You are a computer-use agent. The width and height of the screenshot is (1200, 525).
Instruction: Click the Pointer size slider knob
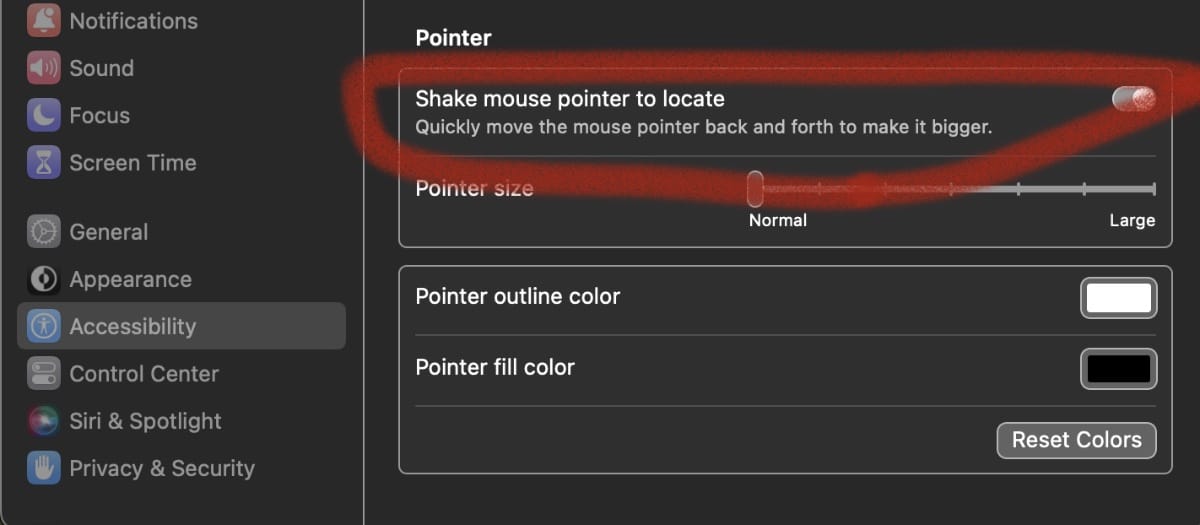755,188
